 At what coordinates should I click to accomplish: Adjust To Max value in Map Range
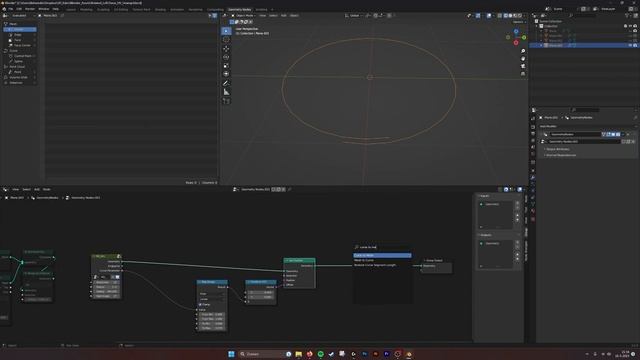tap(212, 328)
